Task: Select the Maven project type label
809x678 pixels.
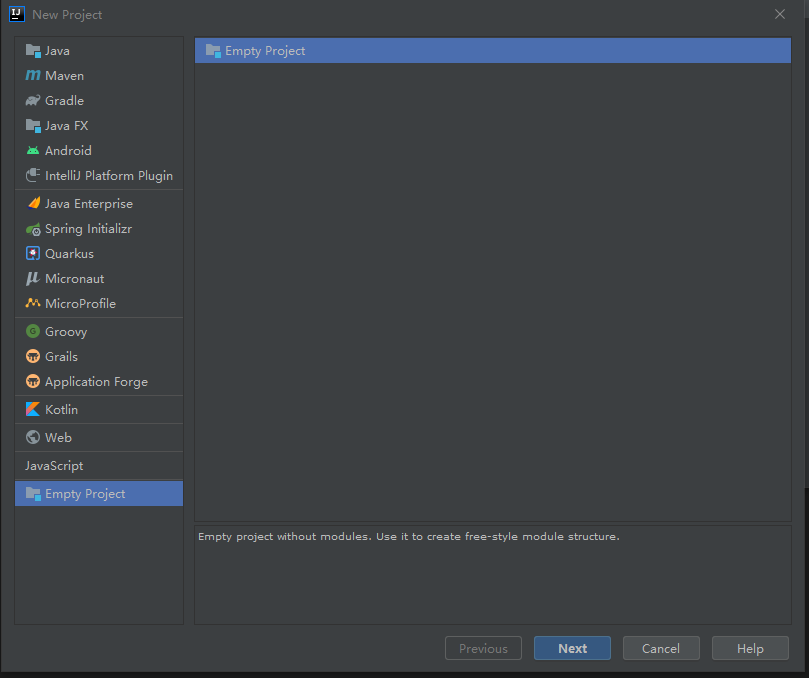Action: (x=64, y=76)
